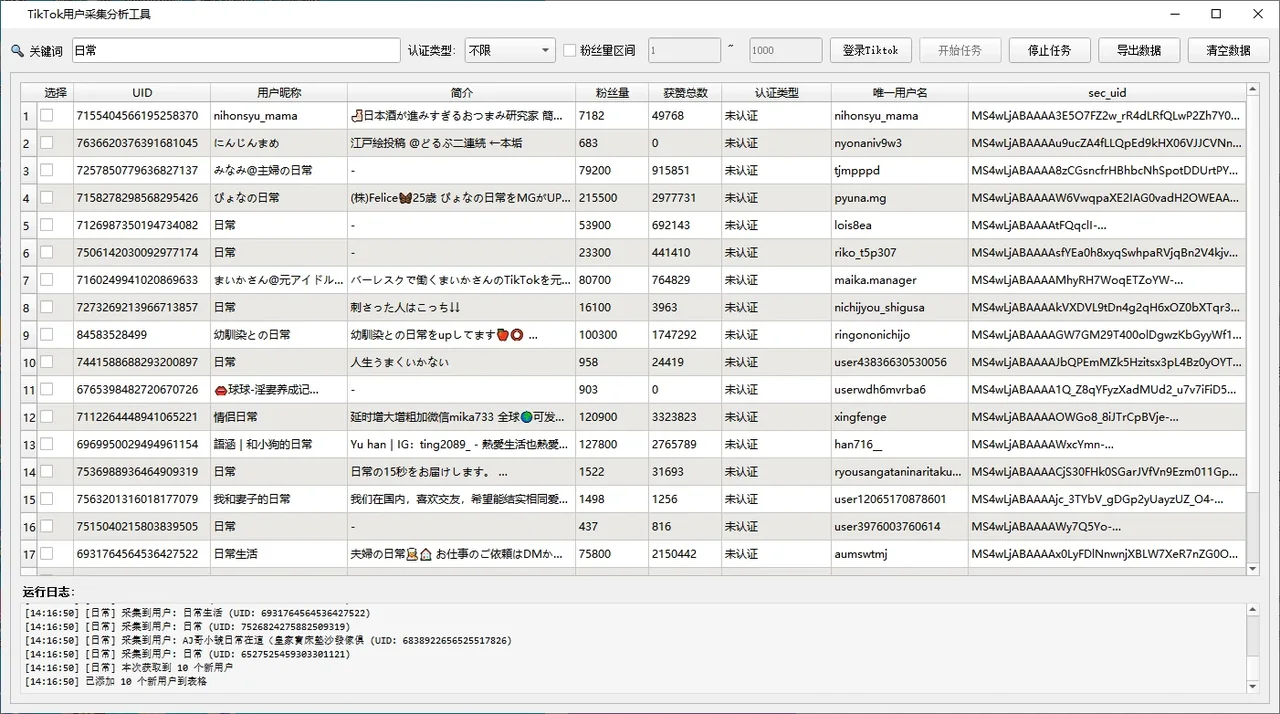
Task: Select username cell user3976003760614
Action: (x=899, y=526)
